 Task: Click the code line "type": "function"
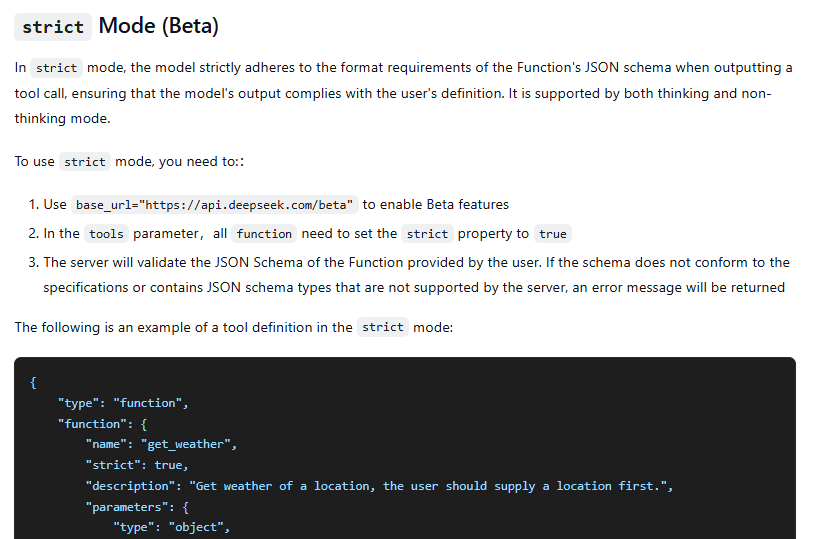click(123, 403)
